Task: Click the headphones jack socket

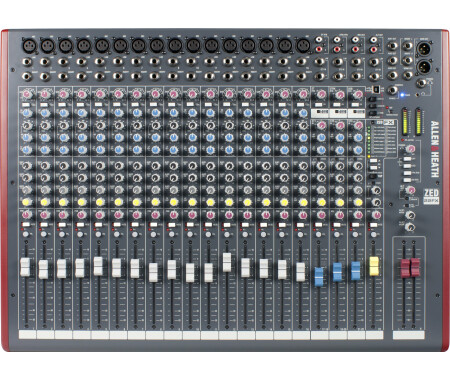Action: 421,83
